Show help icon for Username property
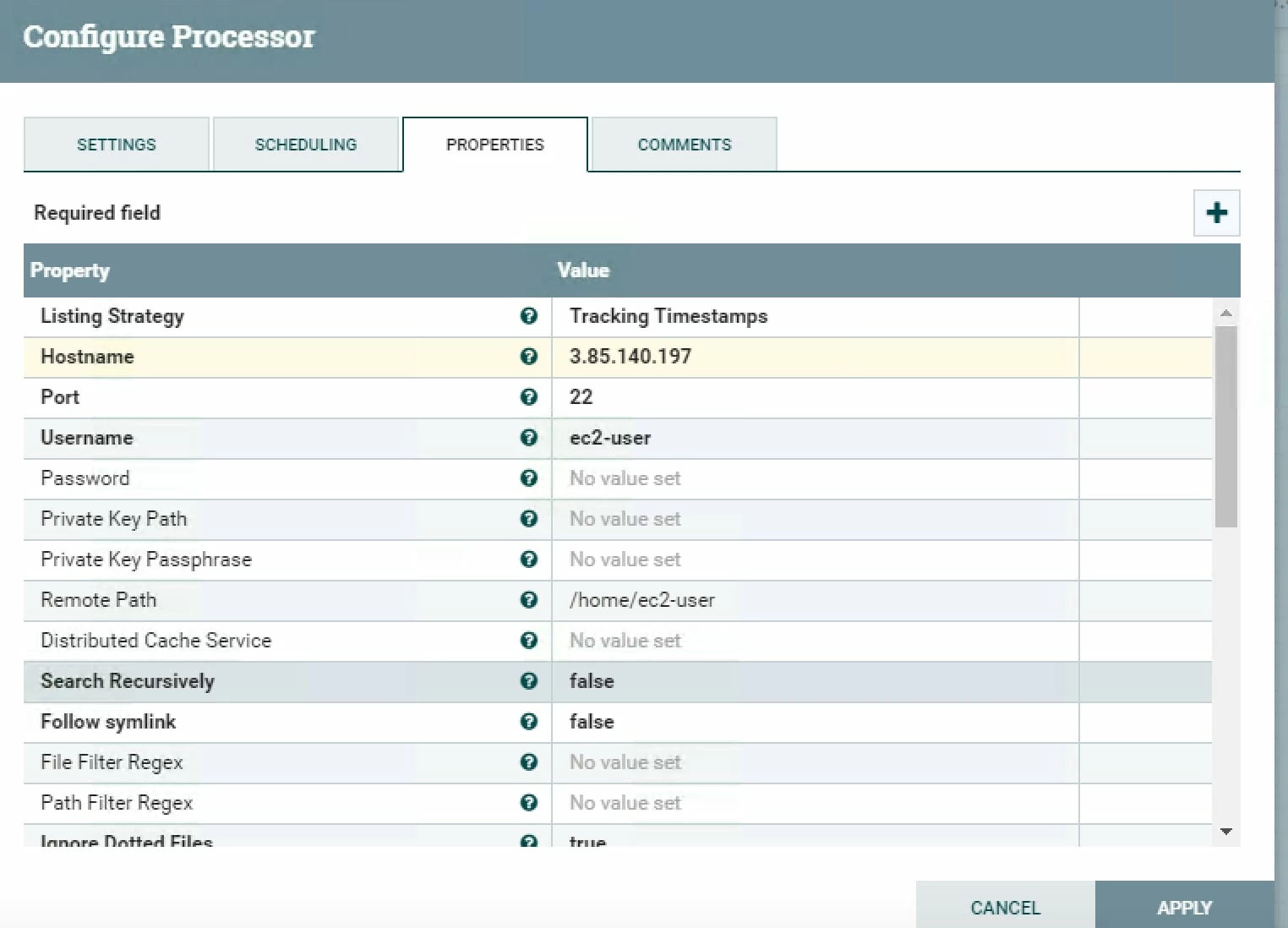1288x928 pixels. tap(529, 438)
